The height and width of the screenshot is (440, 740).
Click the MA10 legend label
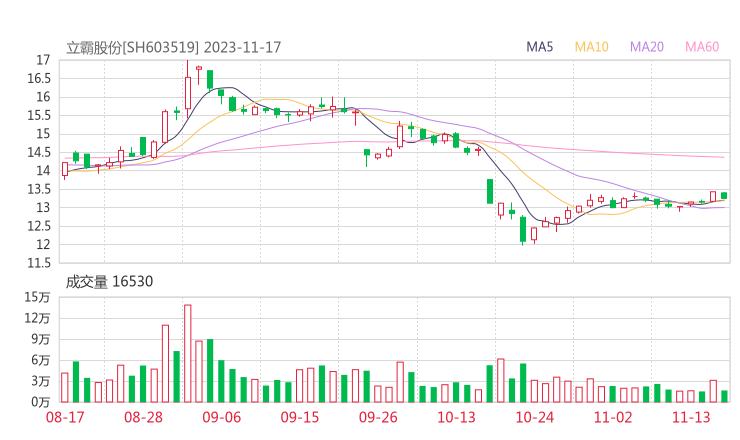[x=591, y=47]
